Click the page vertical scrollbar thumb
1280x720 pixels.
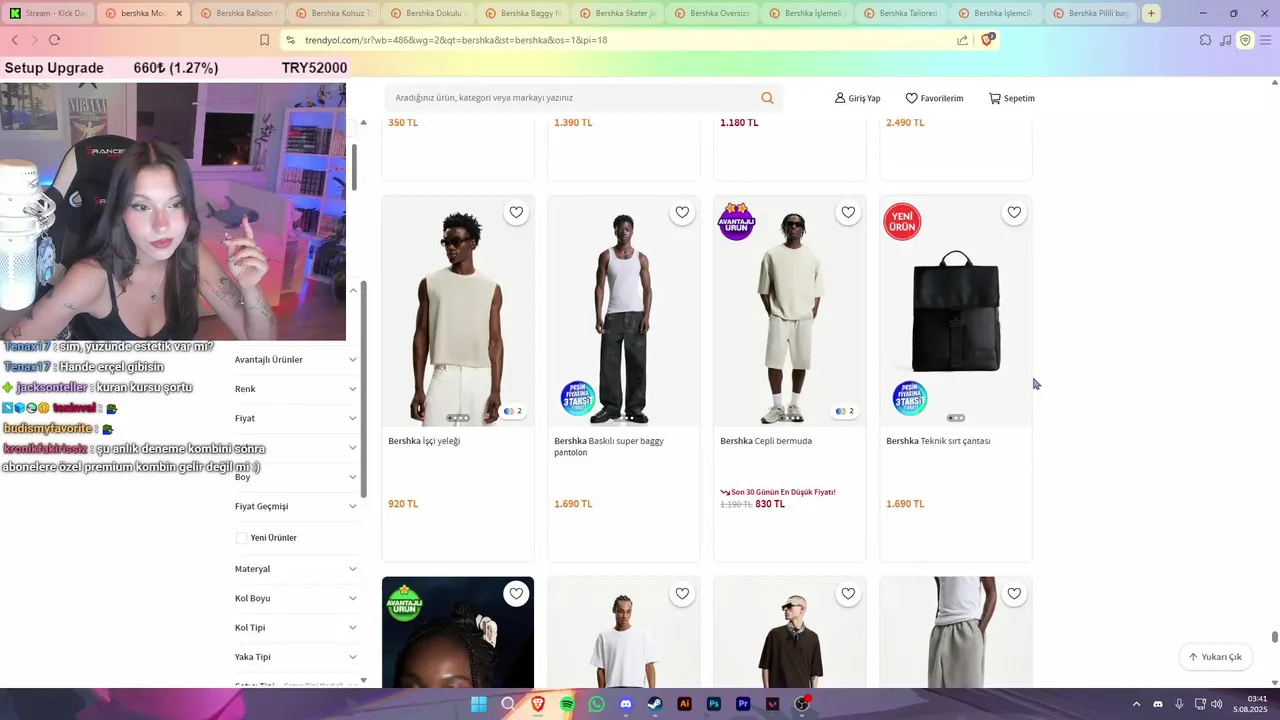[1275, 637]
